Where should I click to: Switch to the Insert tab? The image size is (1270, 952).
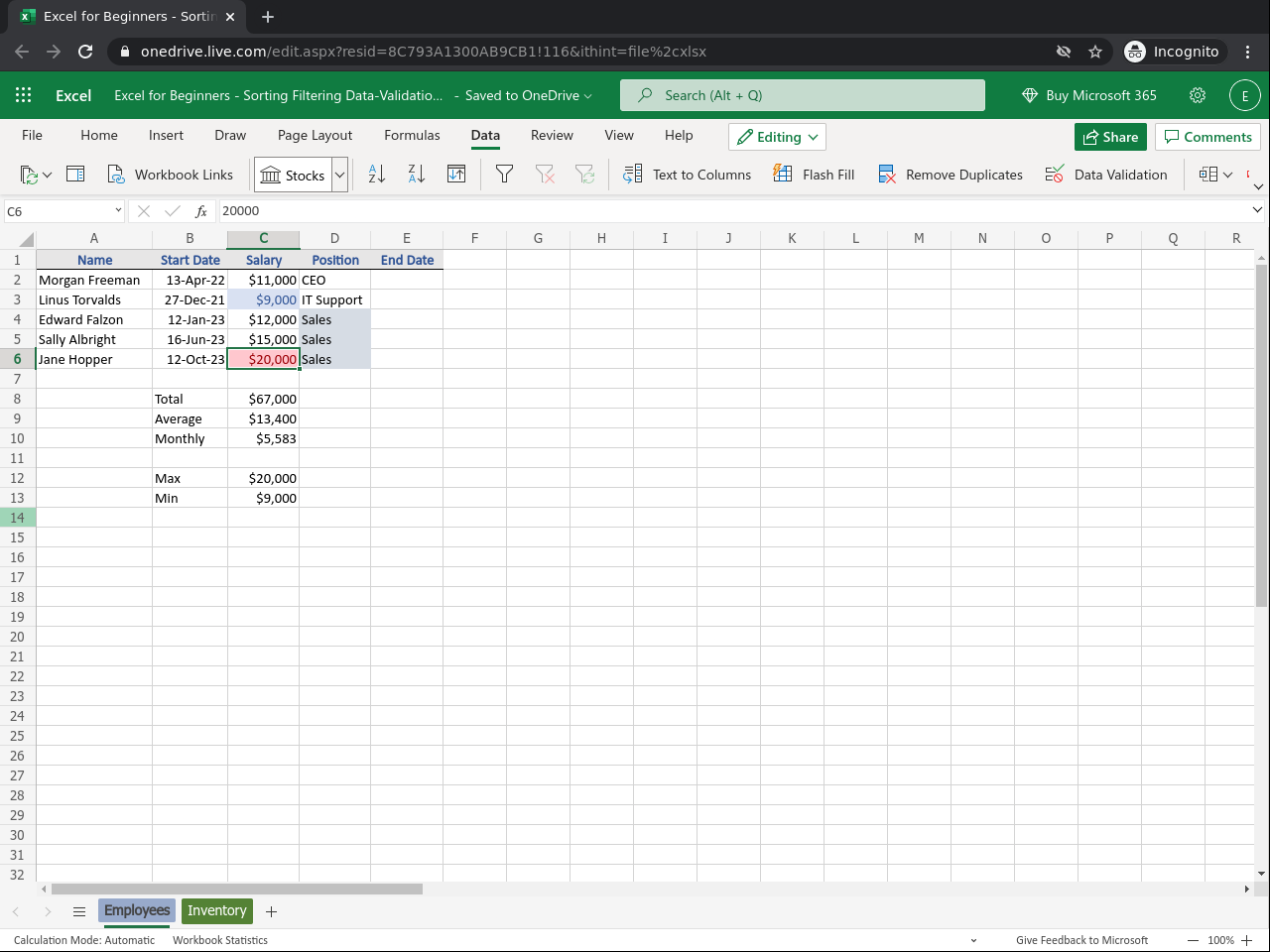[166, 135]
